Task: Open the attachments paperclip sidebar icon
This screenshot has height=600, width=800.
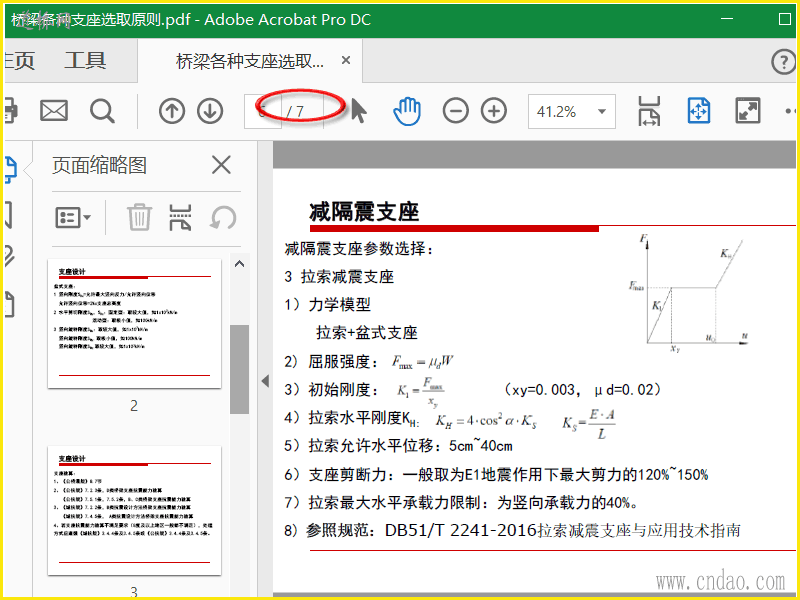Action: click(x=9, y=257)
